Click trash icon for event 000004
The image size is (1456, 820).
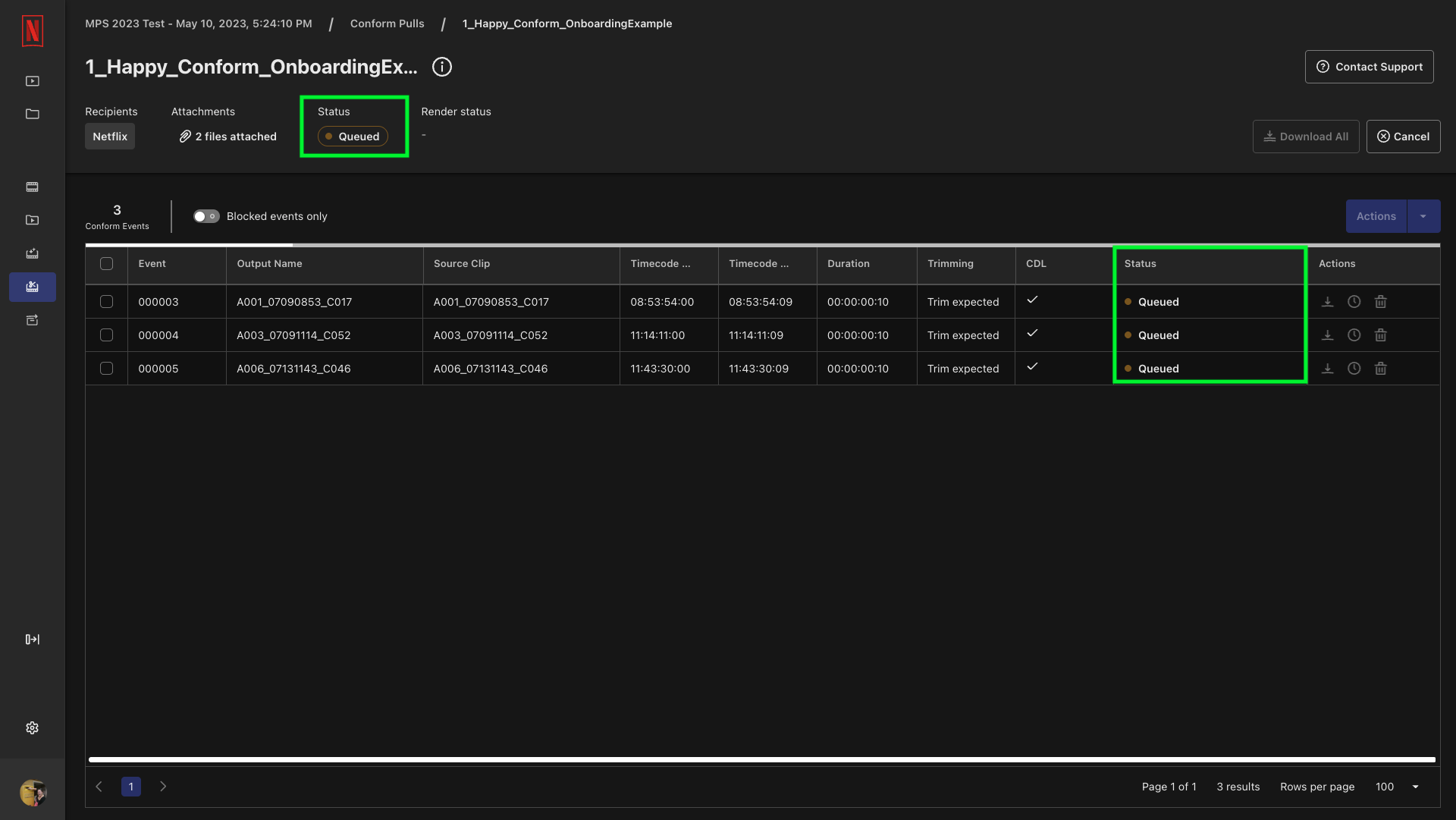[1381, 335]
